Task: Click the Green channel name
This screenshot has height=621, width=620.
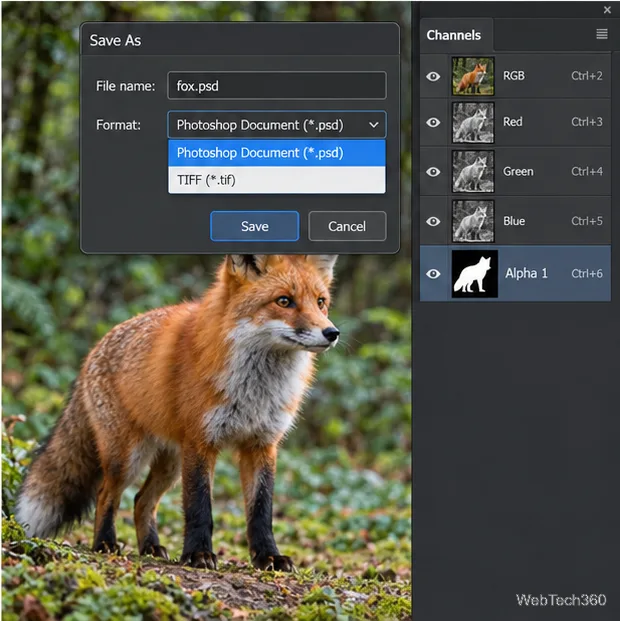Action: pos(518,171)
